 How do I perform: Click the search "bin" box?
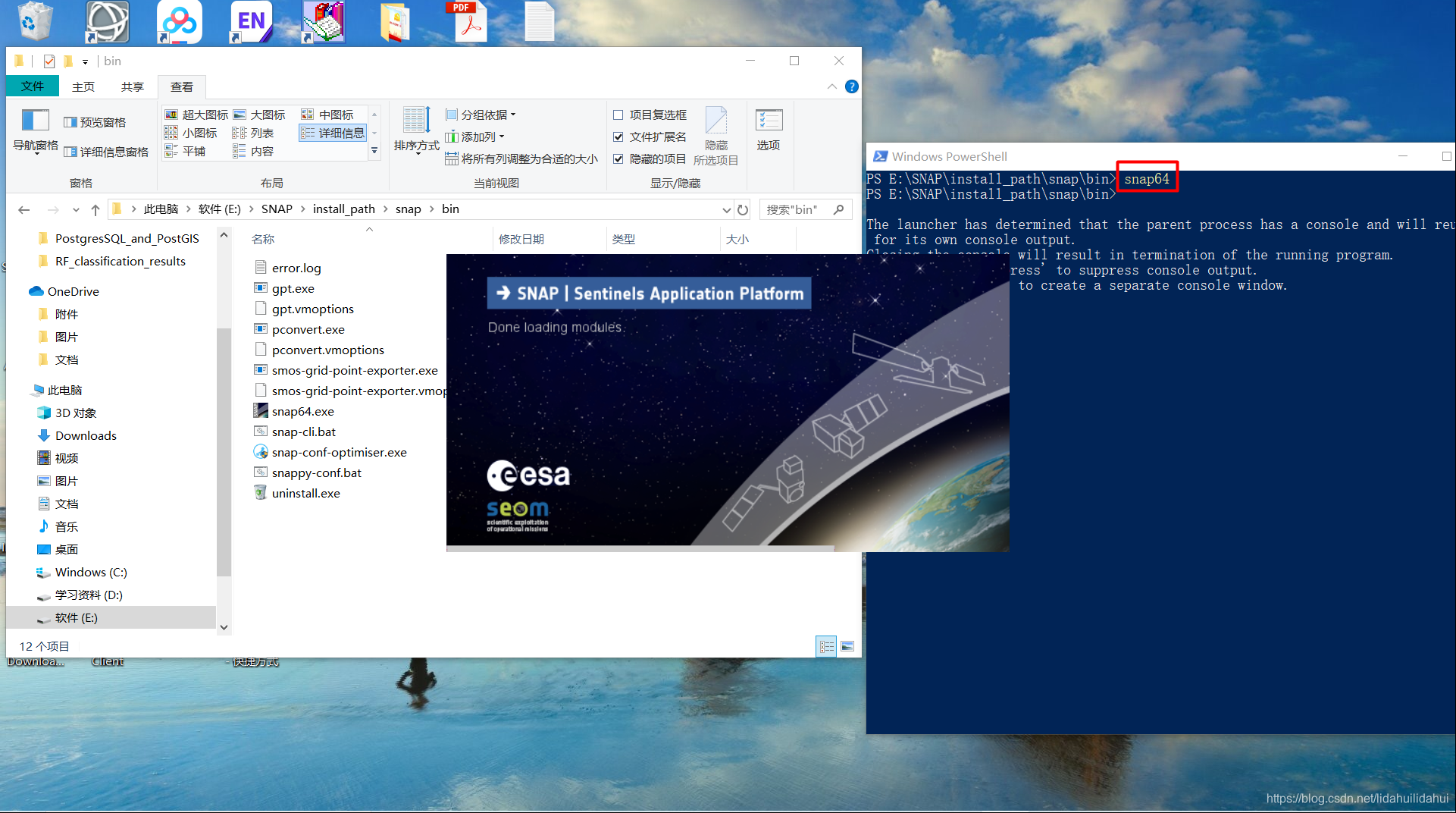[x=806, y=209]
